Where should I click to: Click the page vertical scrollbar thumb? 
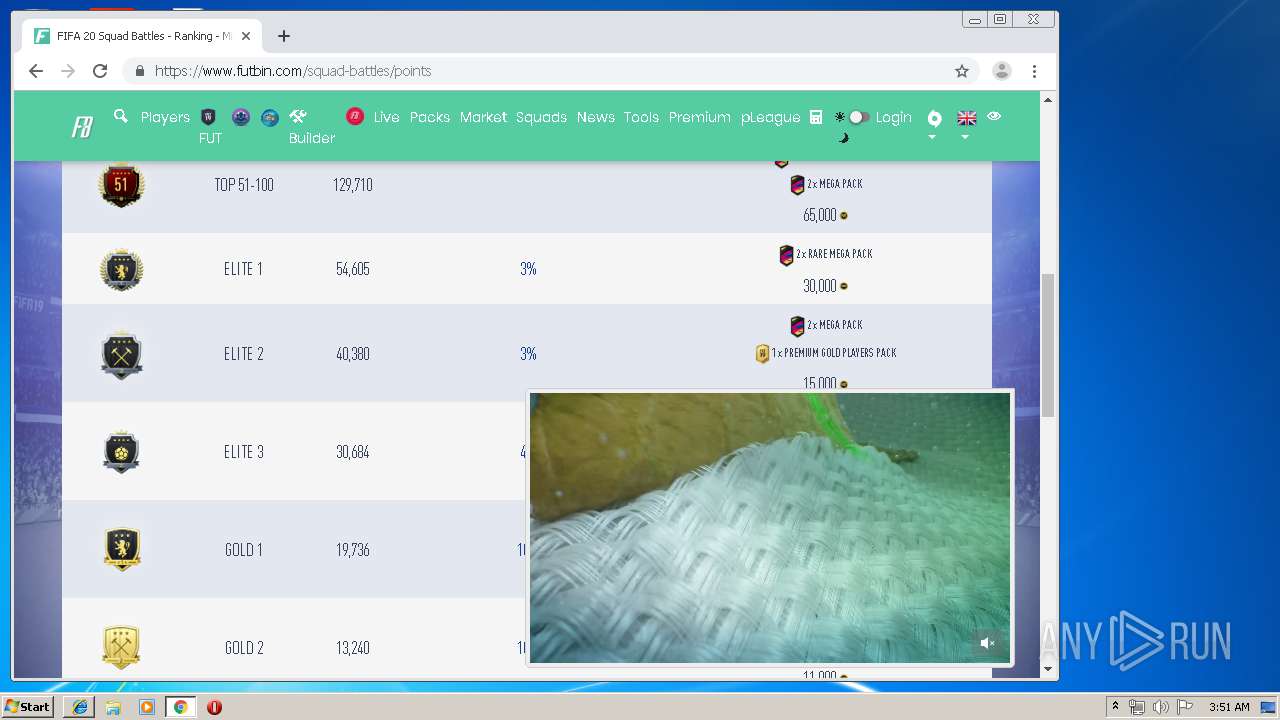[x=1048, y=345]
